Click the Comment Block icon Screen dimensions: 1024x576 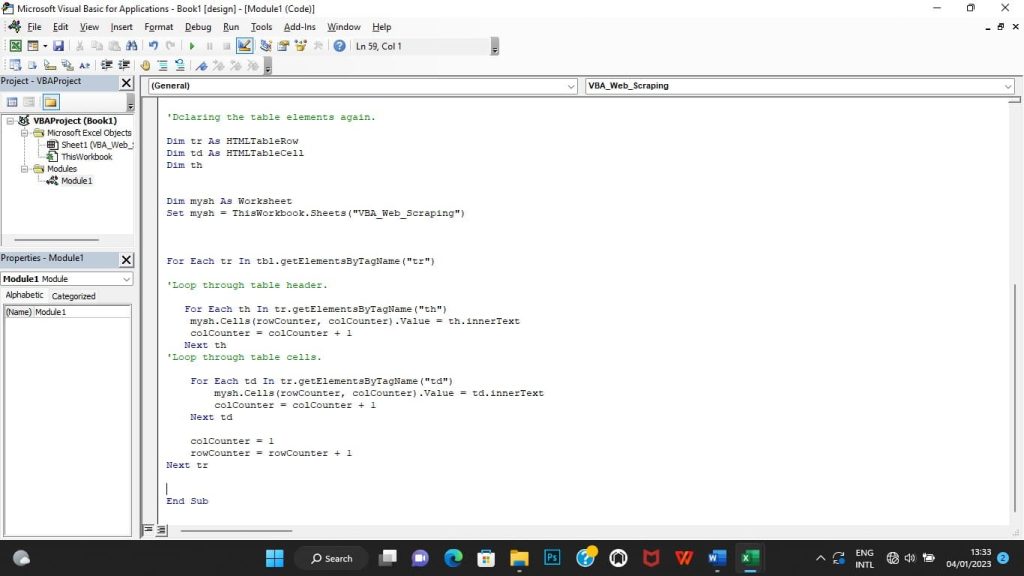point(163,65)
